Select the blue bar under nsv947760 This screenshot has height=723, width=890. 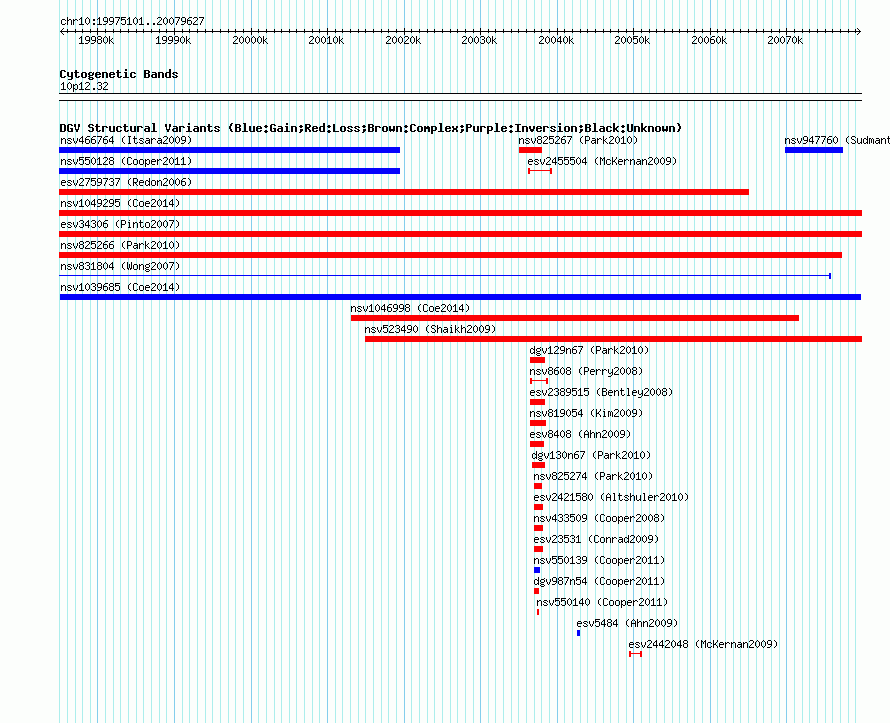(x=814, y=150)
